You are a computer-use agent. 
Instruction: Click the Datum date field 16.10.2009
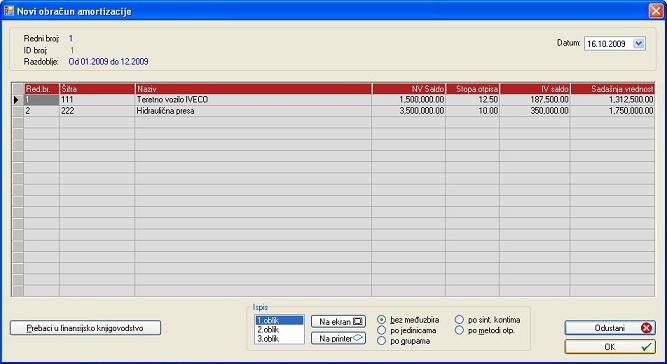click(608, 43)
